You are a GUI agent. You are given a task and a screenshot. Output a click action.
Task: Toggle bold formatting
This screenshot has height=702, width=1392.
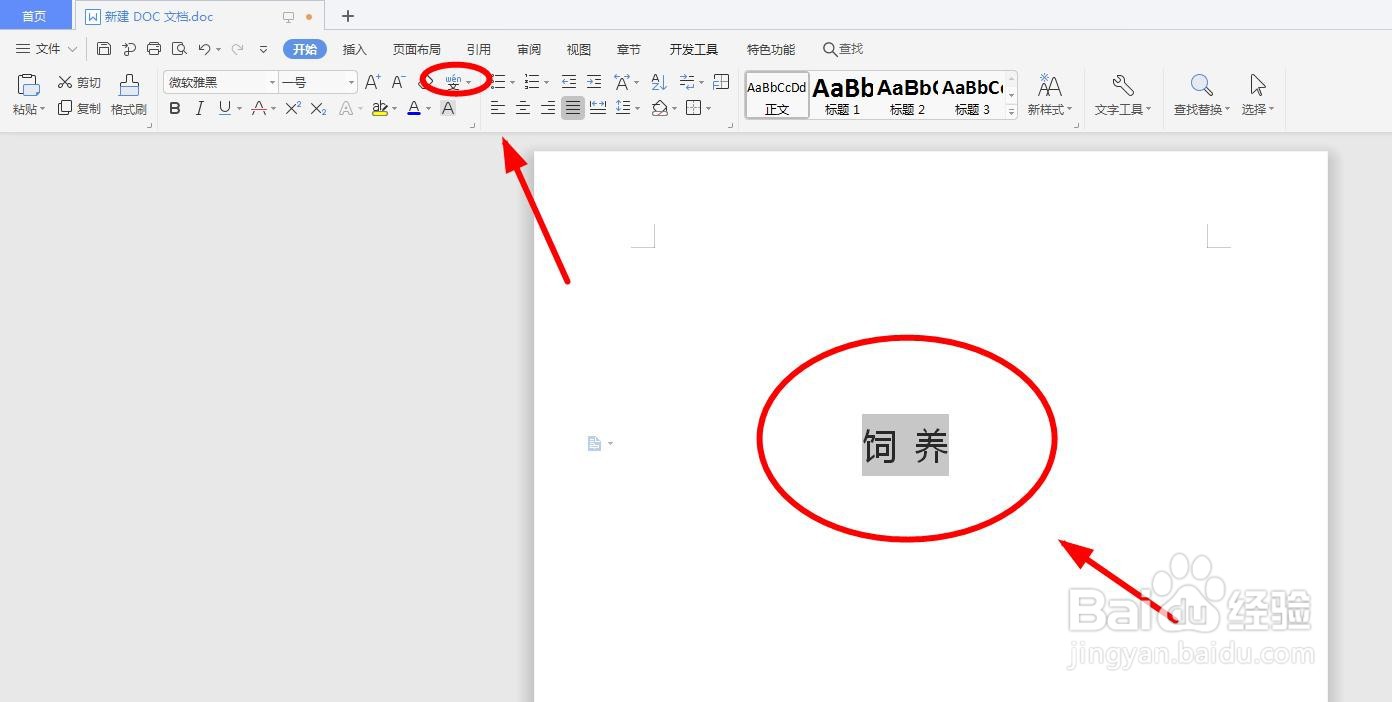tap(175, 108)
